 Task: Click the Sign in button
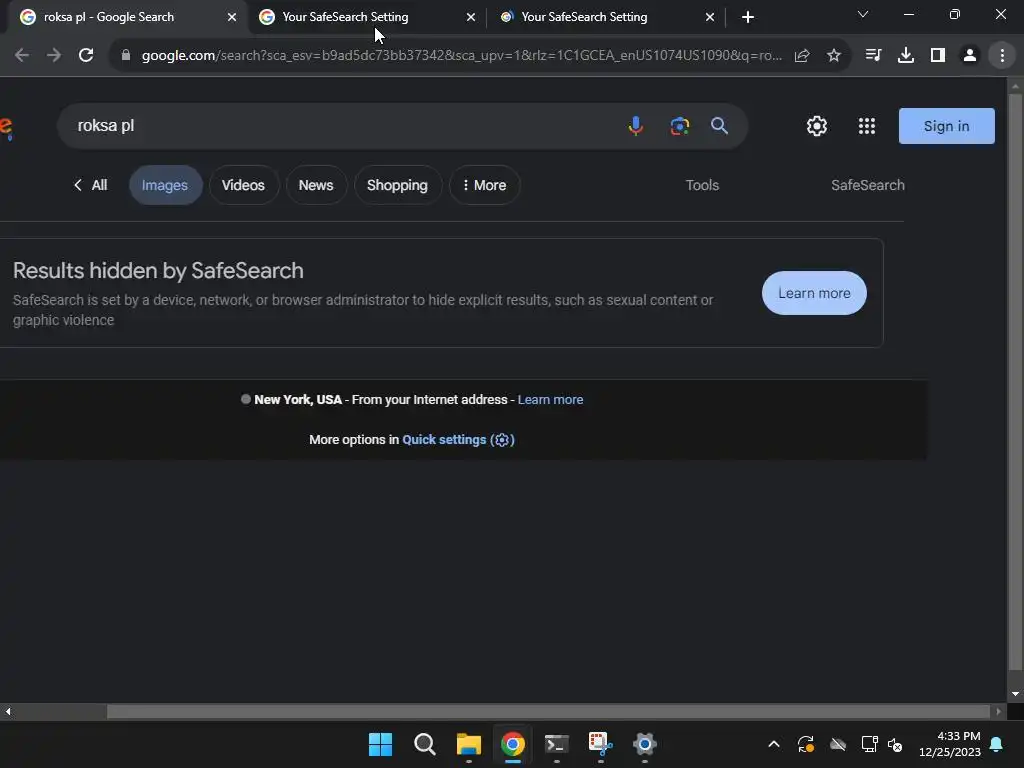click(x=946, y=126)
